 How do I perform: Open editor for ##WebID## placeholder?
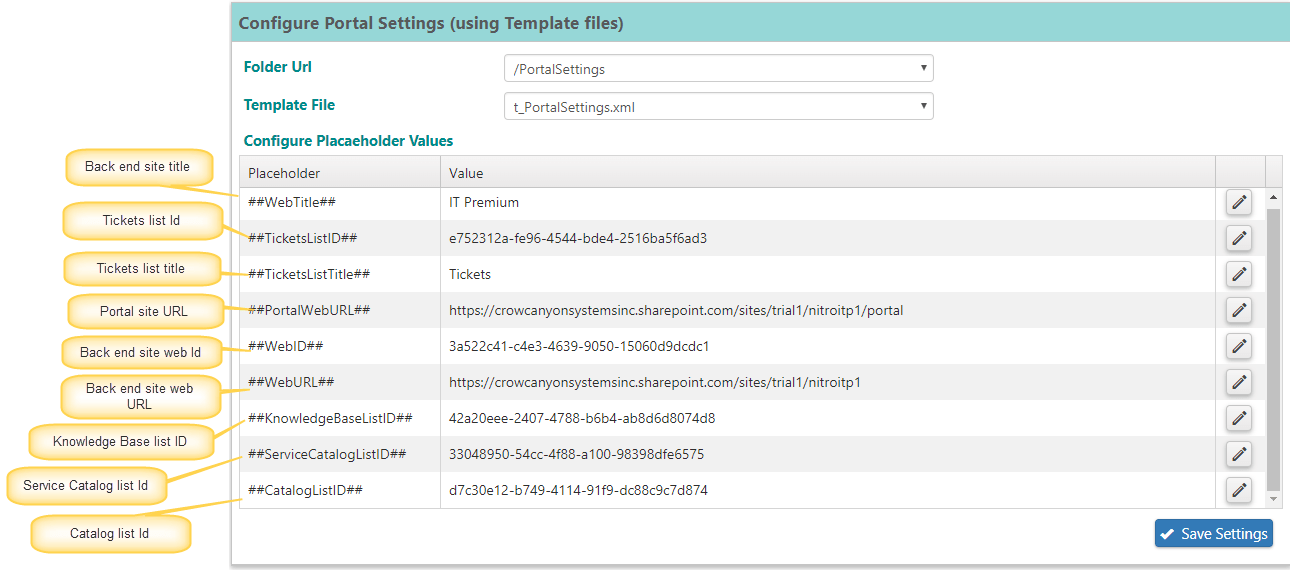click(x=1239, y=346)
